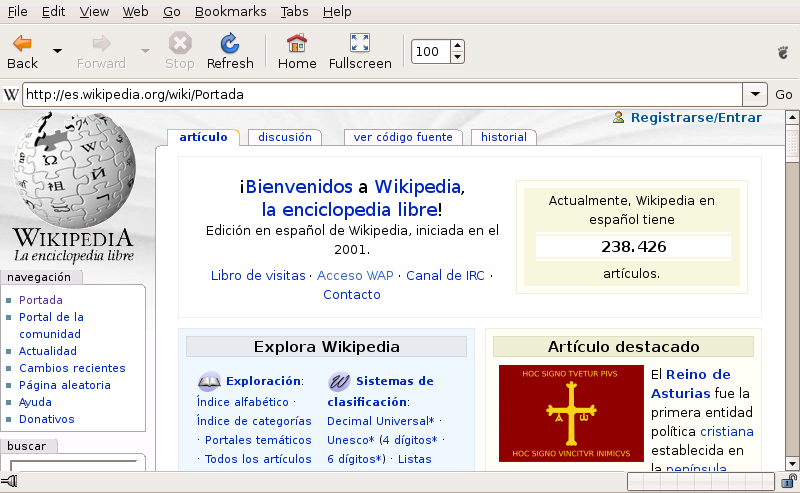Decrease zoom with the down stepper arrow
Viewport: 800px width, 493px height.
458,57
